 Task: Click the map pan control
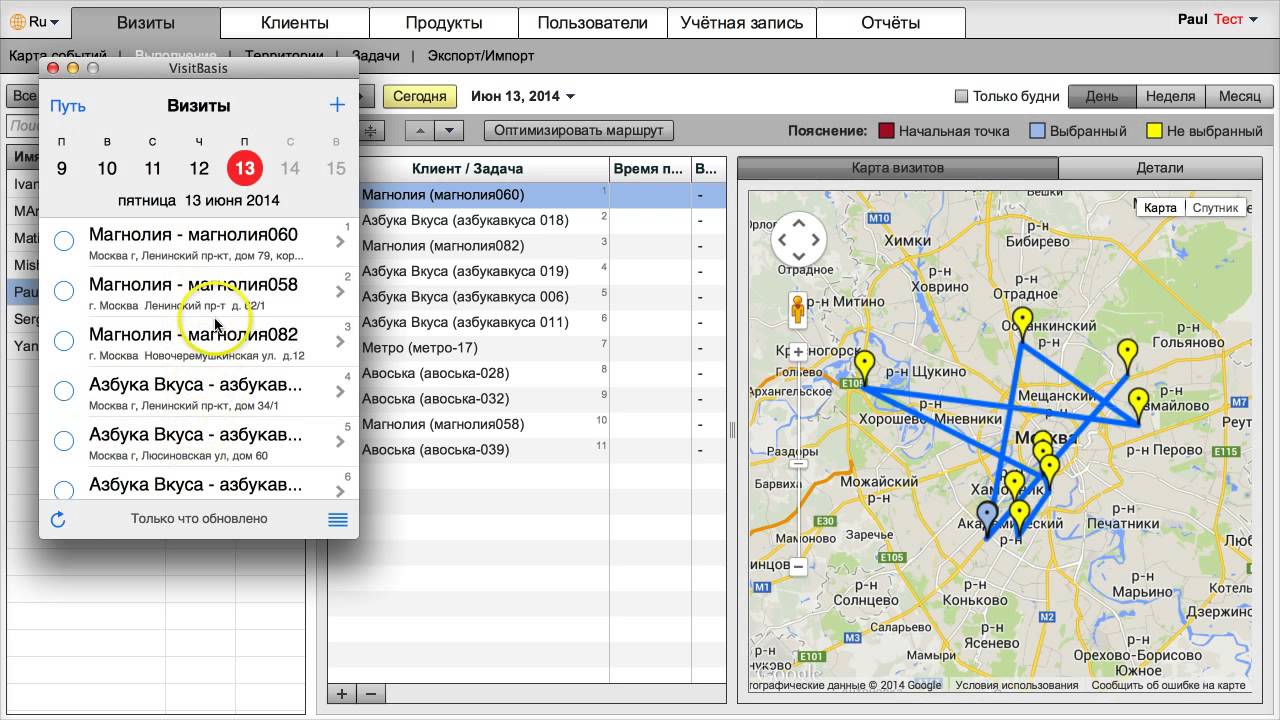click(799, 240)
